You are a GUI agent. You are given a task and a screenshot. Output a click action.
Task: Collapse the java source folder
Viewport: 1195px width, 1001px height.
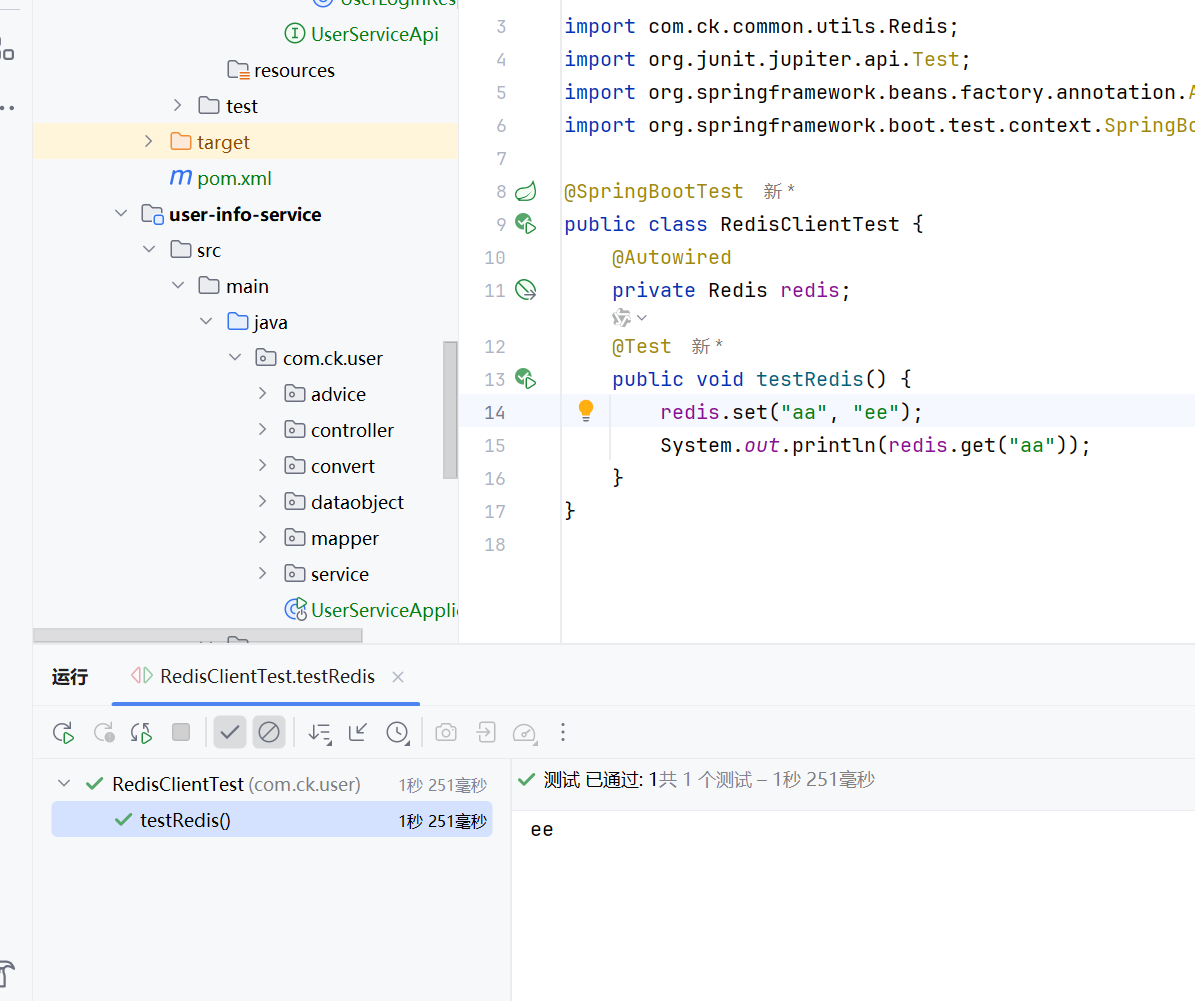coord(207,322)
